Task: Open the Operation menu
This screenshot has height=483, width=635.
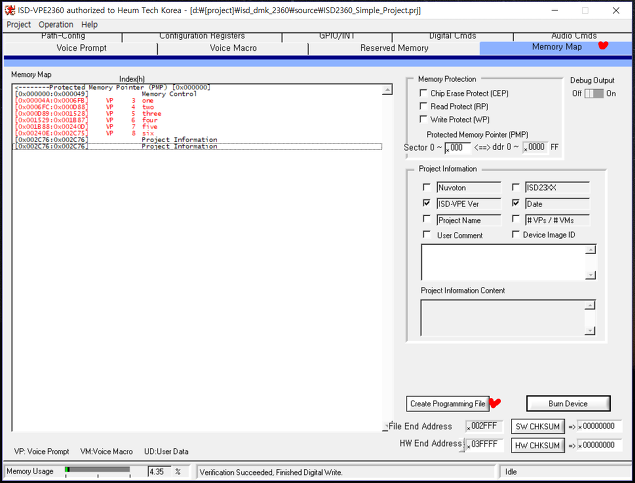Action: pos(56,25)
